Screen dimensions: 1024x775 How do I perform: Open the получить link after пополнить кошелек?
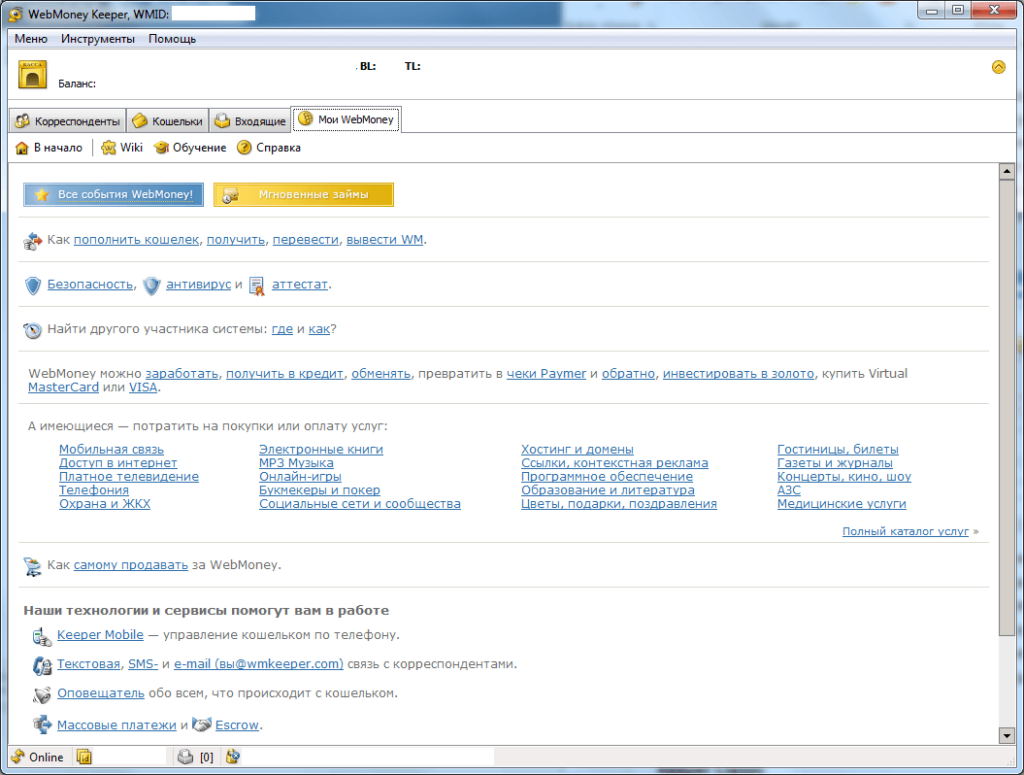pyautogui.click(x=236, y=240)
